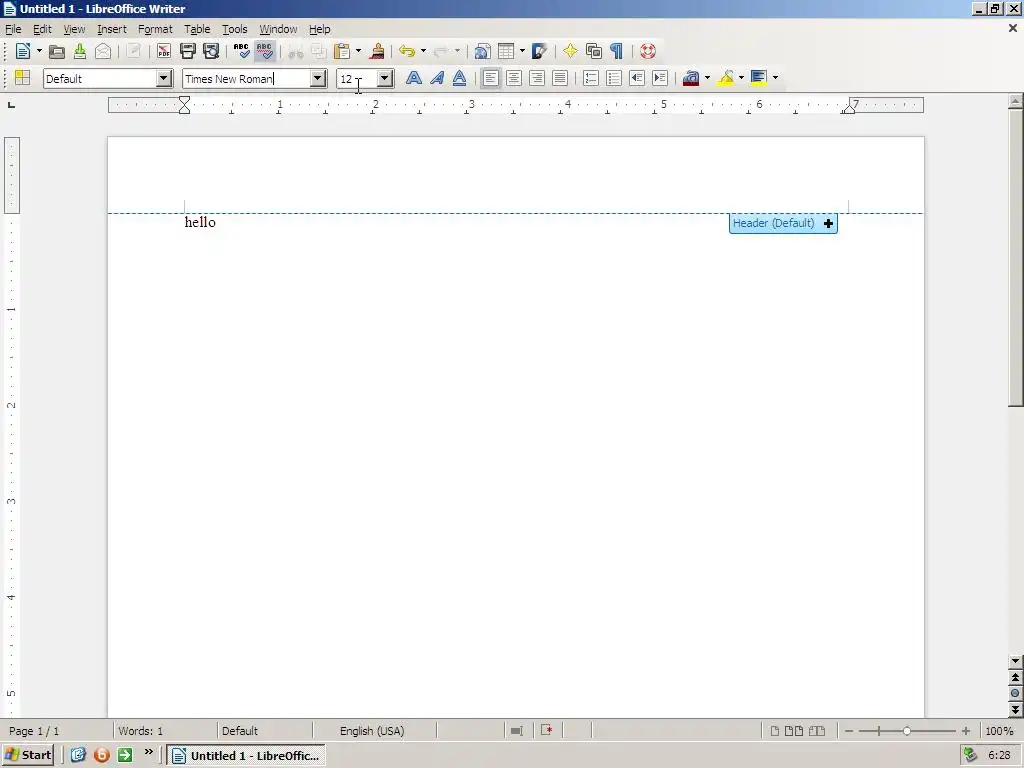
Task: Expand the Font Name dropdown
Action: coord(318,78)
